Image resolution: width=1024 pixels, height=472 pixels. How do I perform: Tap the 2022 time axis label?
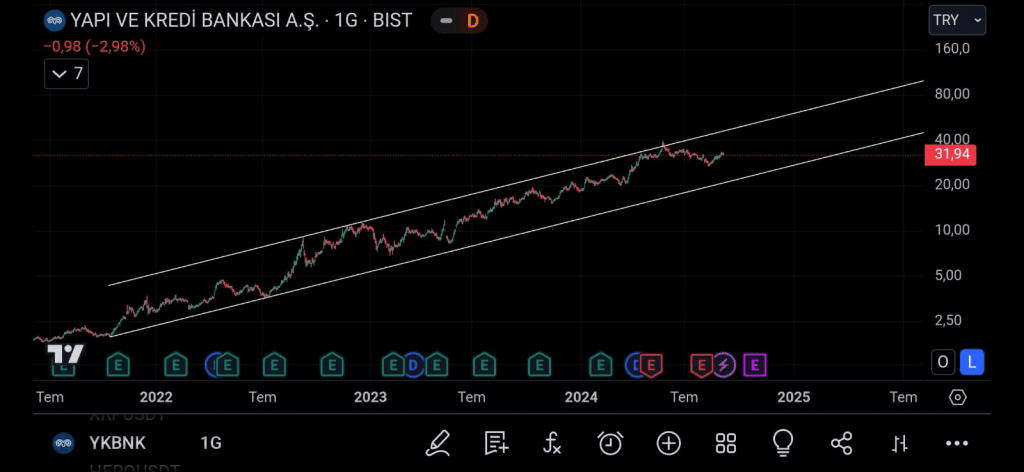click(156, 397)
